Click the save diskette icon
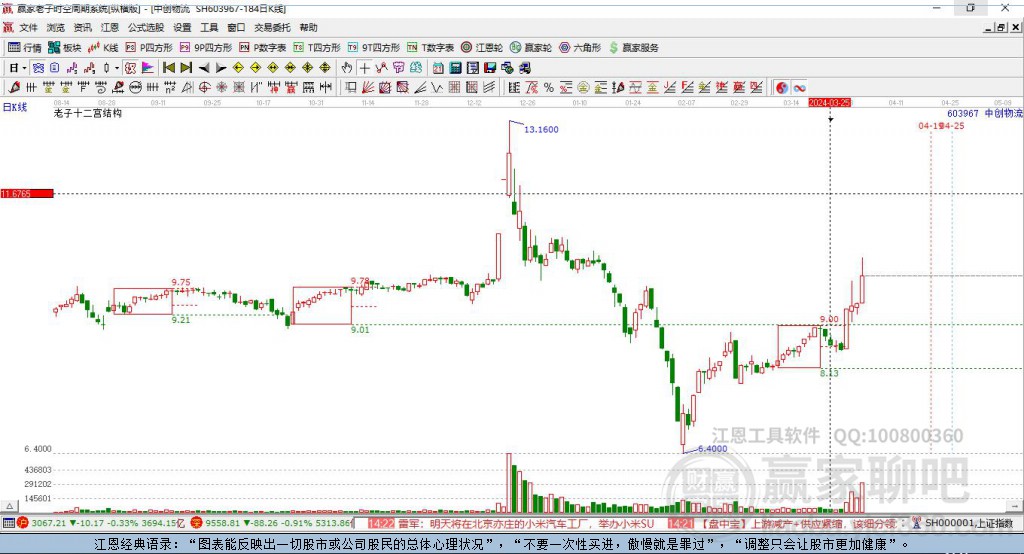Screen dimensions: 1024x554 pos(490,68)
